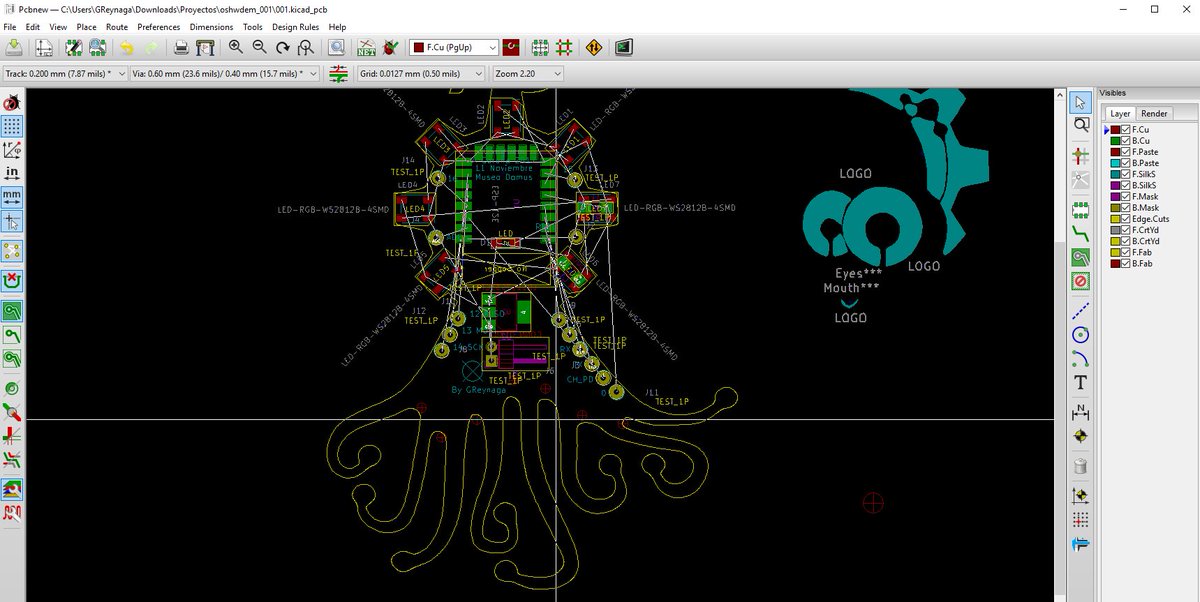Click the Delete items (trash) tool
Image resolution: width=1200 pixels, height=602 pixels.
[x=1080, y=466]
